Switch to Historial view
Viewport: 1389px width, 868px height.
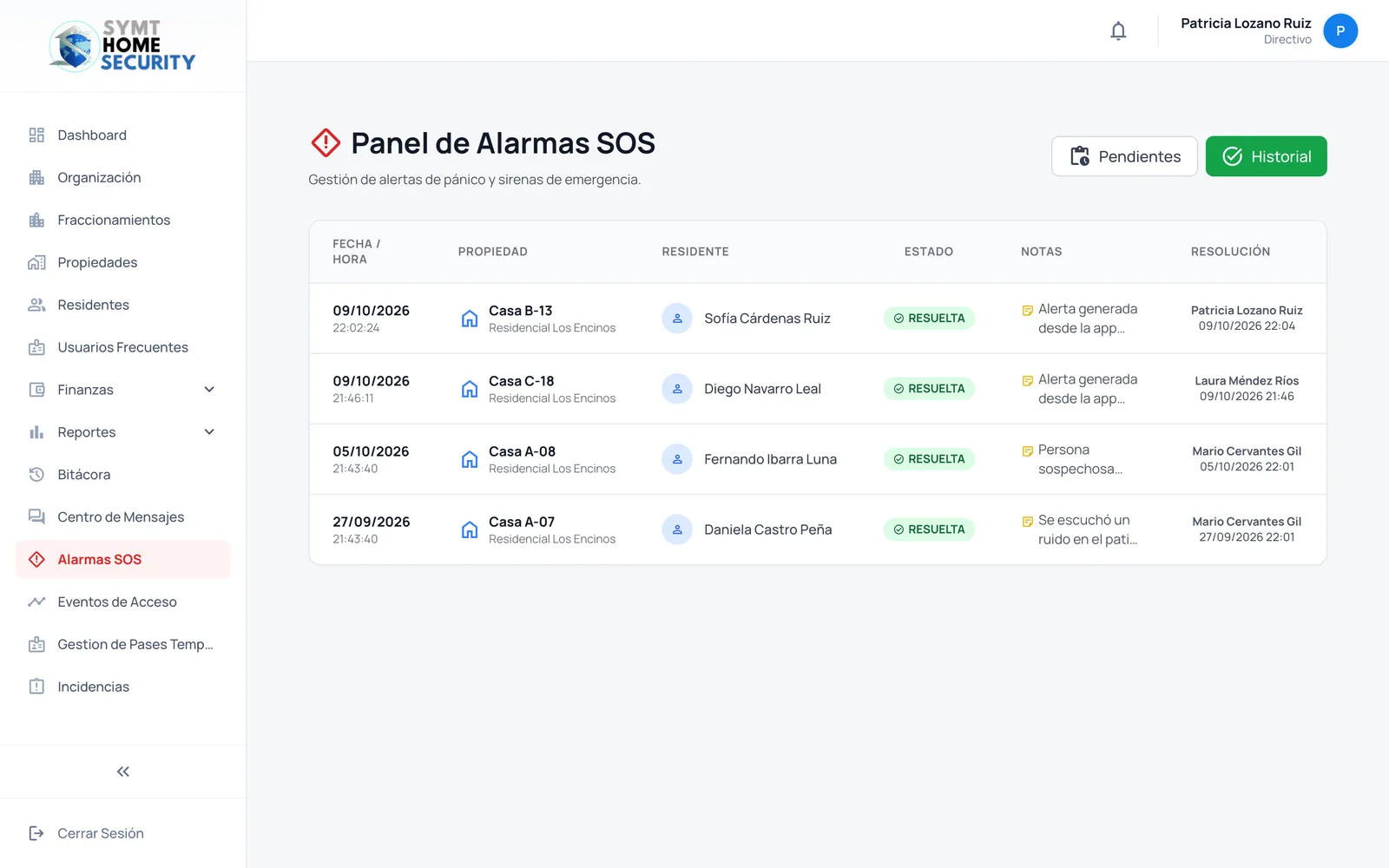1267,156
